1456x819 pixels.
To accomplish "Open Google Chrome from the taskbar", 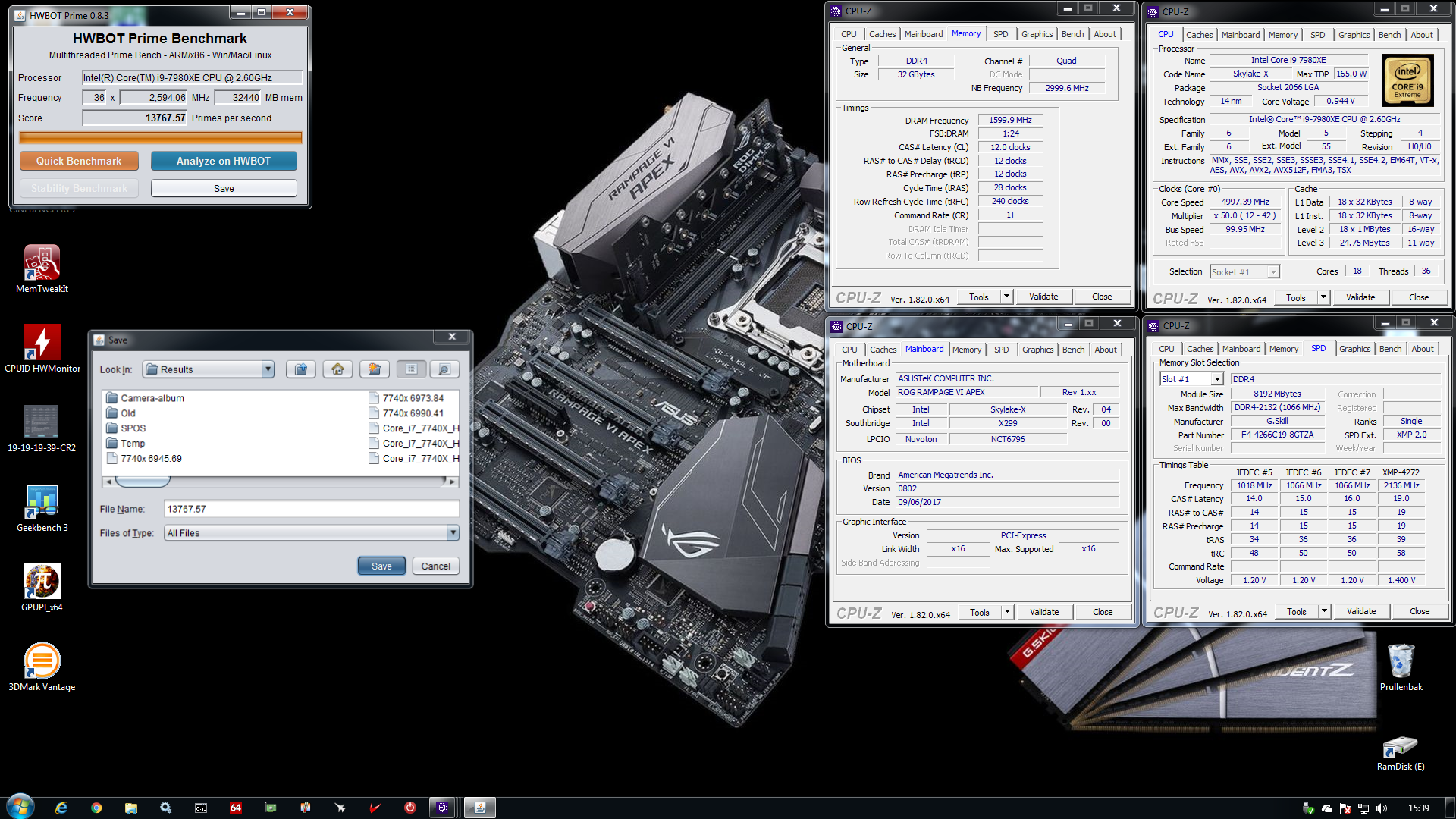I will (x=96, y=808).
